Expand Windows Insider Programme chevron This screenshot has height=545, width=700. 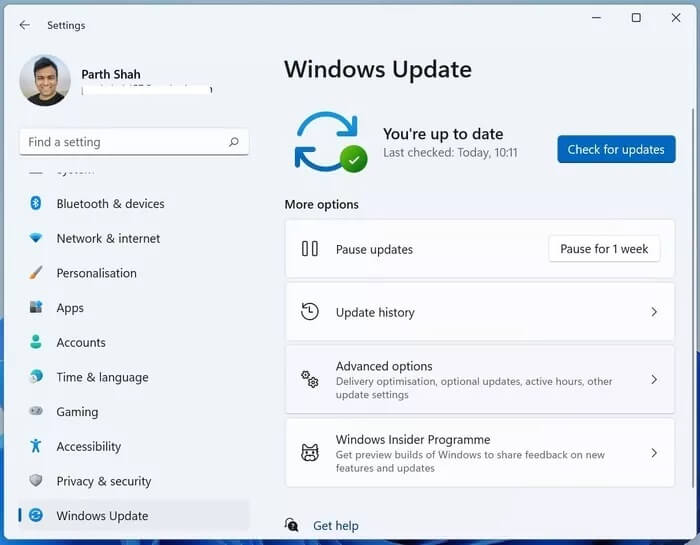pyautogui.click(x=654, y=453)
